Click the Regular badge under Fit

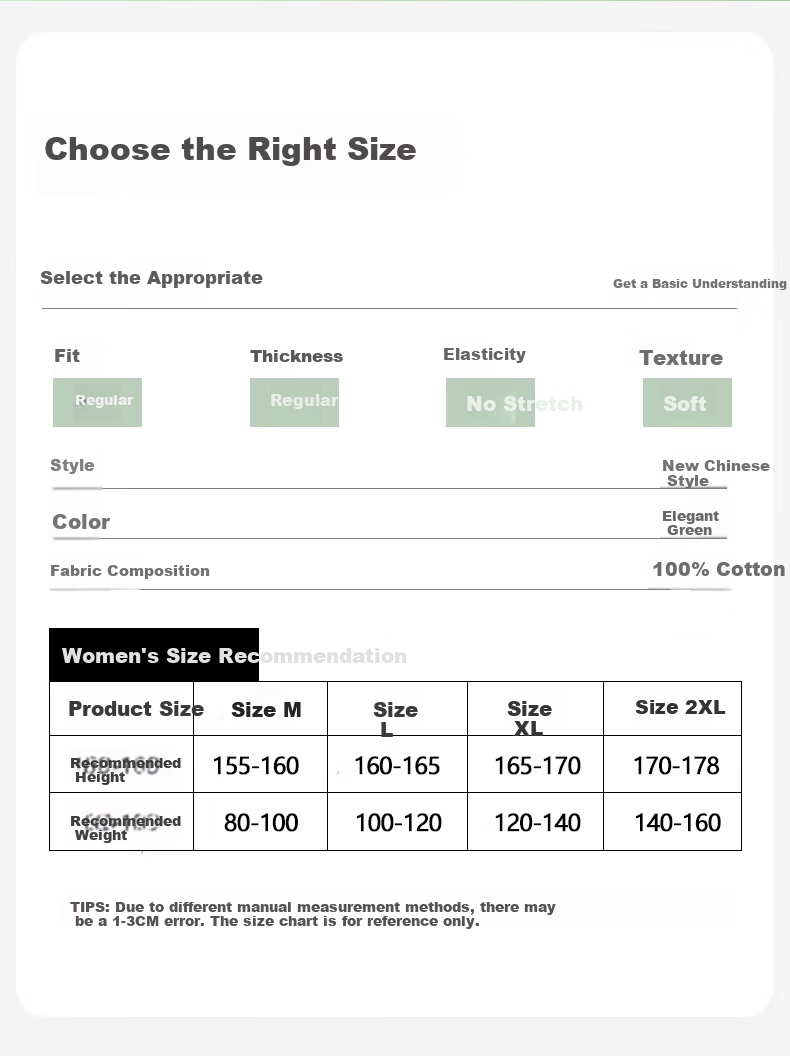click(98, 402)
